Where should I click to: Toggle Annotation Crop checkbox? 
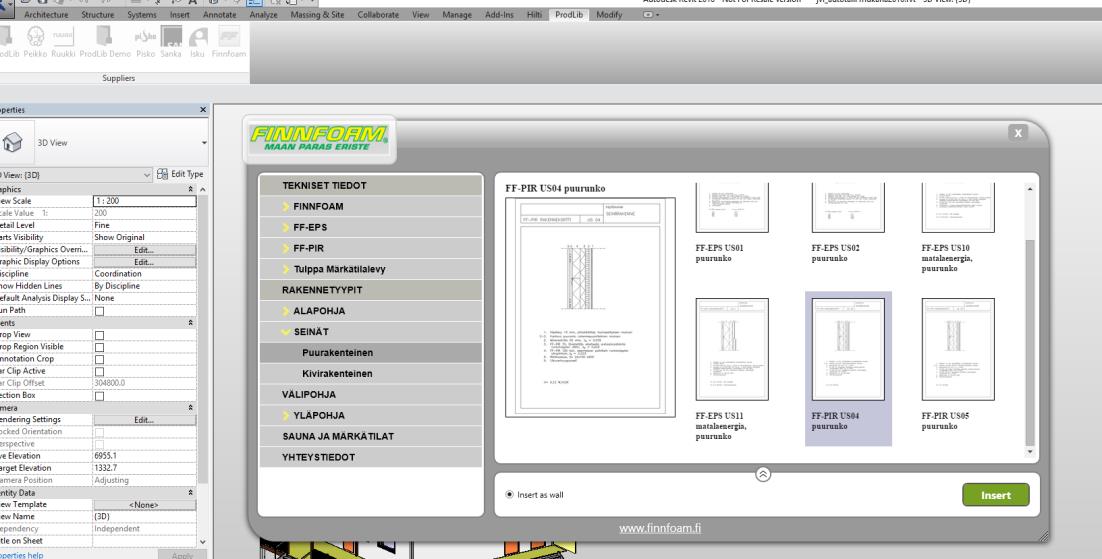(x=100, y=359)
